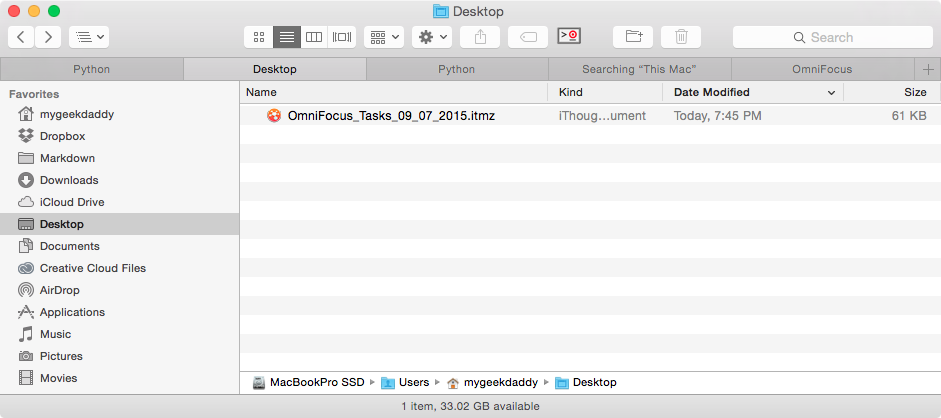Screen dimensions: 941x418
Task: Open Creative Cloud Files in sidebar
Action: tap(120, 268)
